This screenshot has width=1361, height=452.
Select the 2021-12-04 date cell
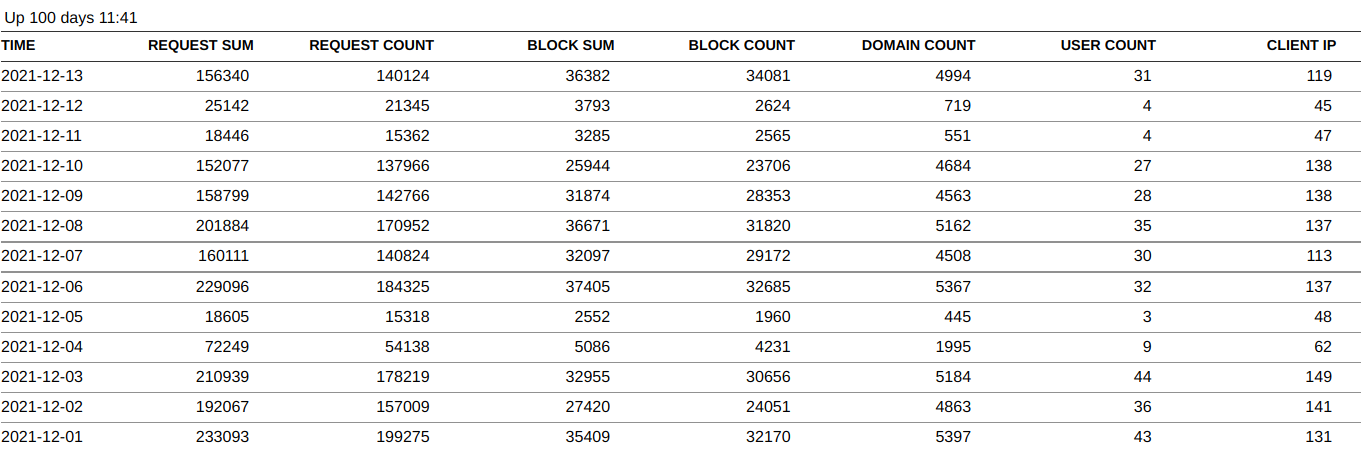pos(42,347)
